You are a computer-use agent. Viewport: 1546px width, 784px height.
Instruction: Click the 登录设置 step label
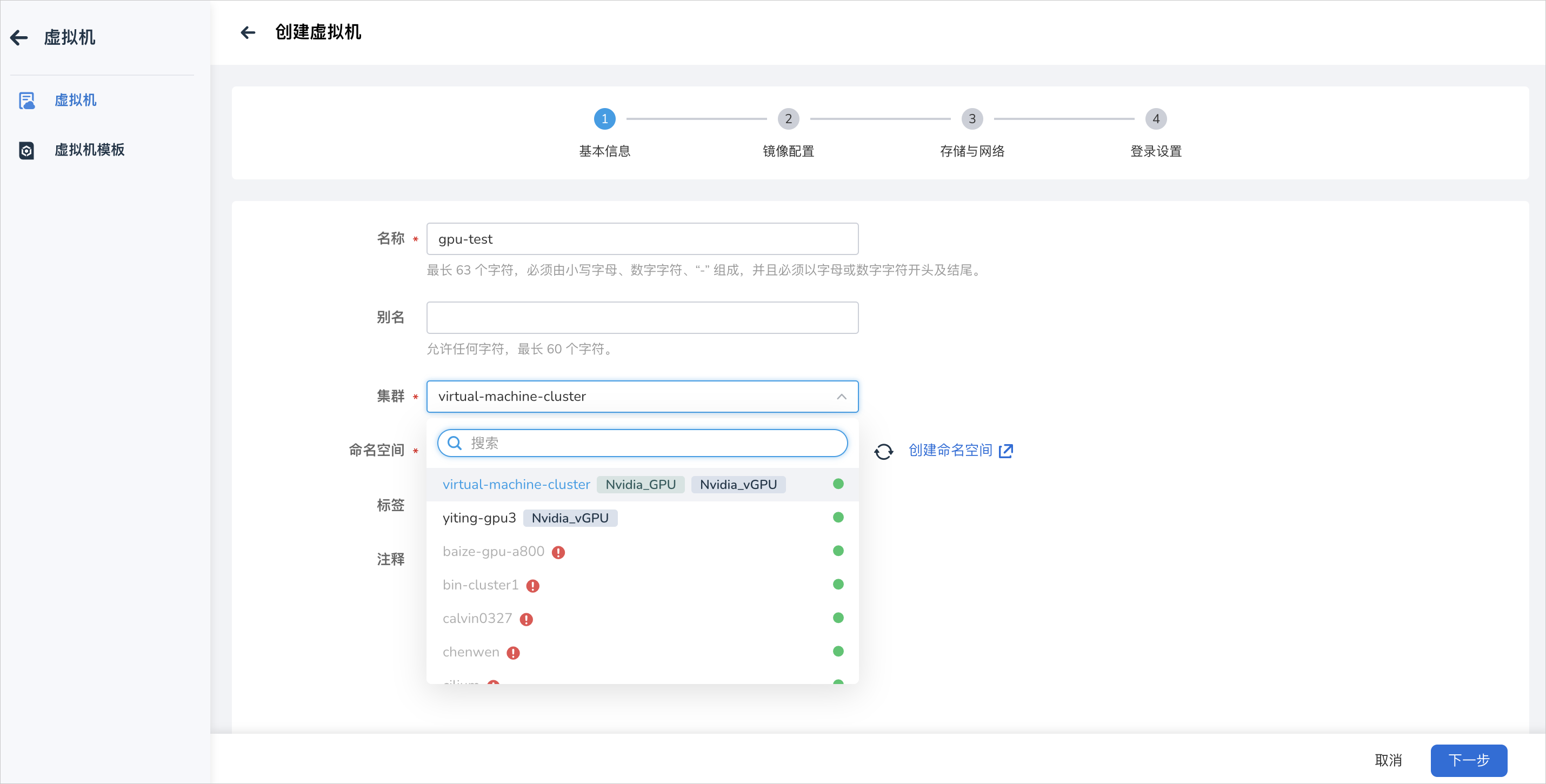1155,151
